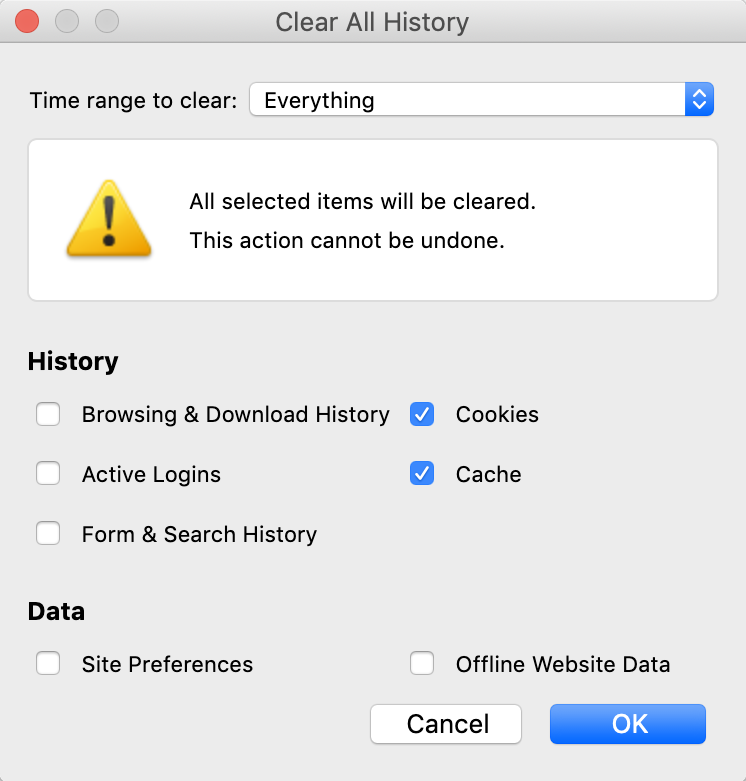Enable Browsing & Download History checkbox

pyautogui.click(x=48, y=414)
